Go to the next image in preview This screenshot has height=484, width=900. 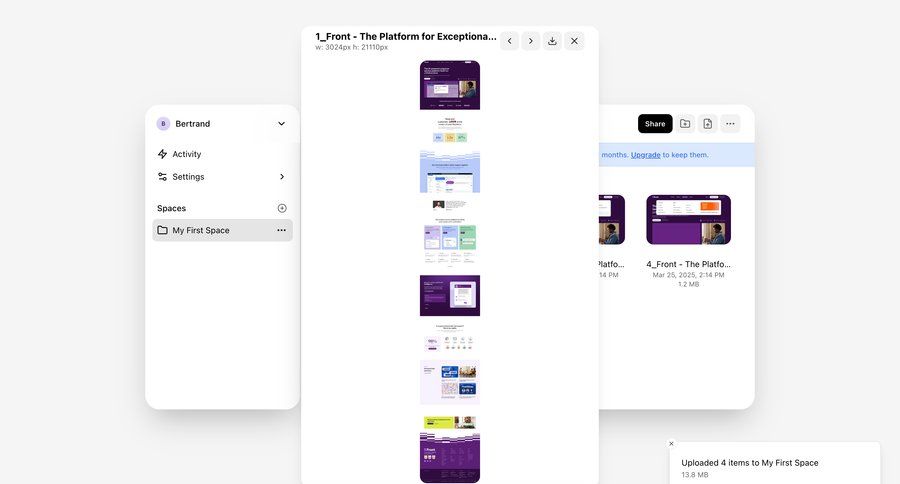pyautogui.click(x=530, y=41)
